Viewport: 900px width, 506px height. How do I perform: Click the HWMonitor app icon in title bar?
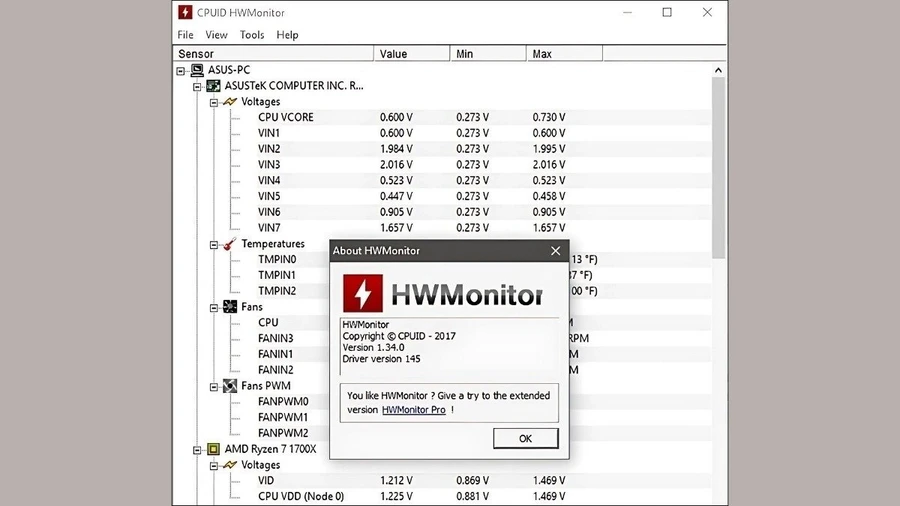click(x=185, y=12)
